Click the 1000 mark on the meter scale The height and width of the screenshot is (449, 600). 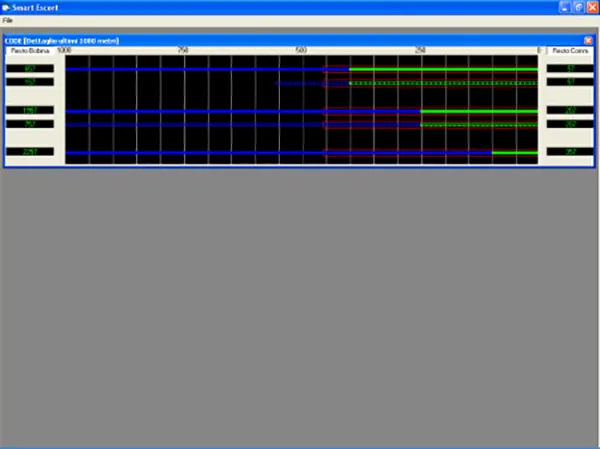(x=64, y=50)
